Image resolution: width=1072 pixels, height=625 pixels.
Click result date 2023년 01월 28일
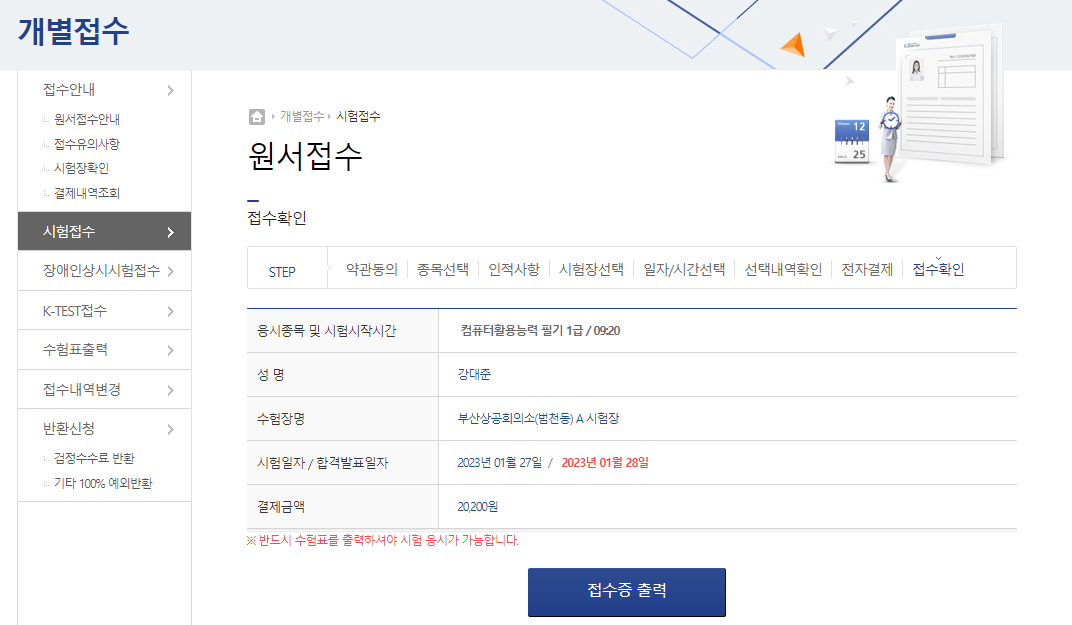[605, 463]
